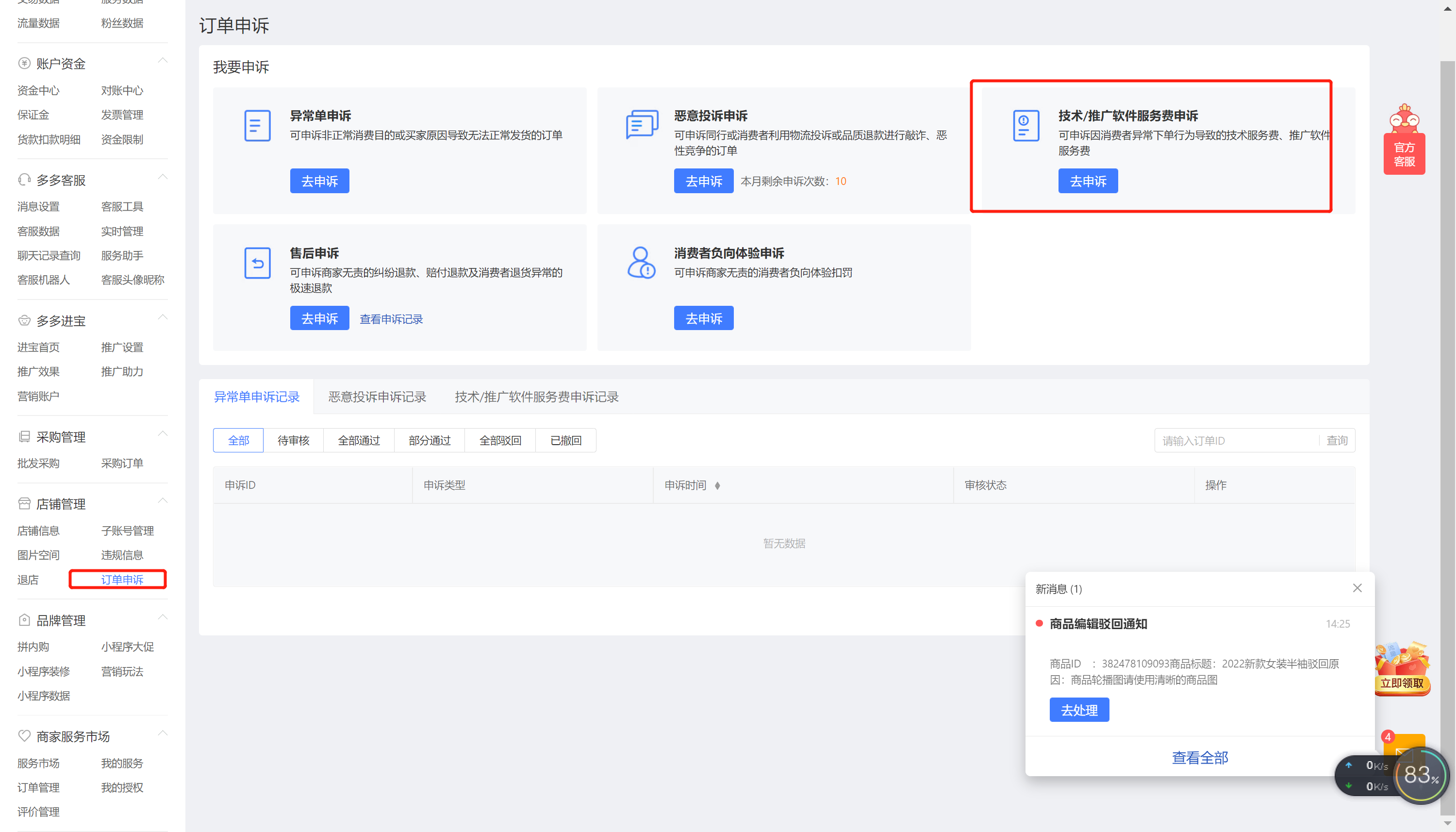Sort by 申诉时间 using the arrow

click(x=717, y=485)
